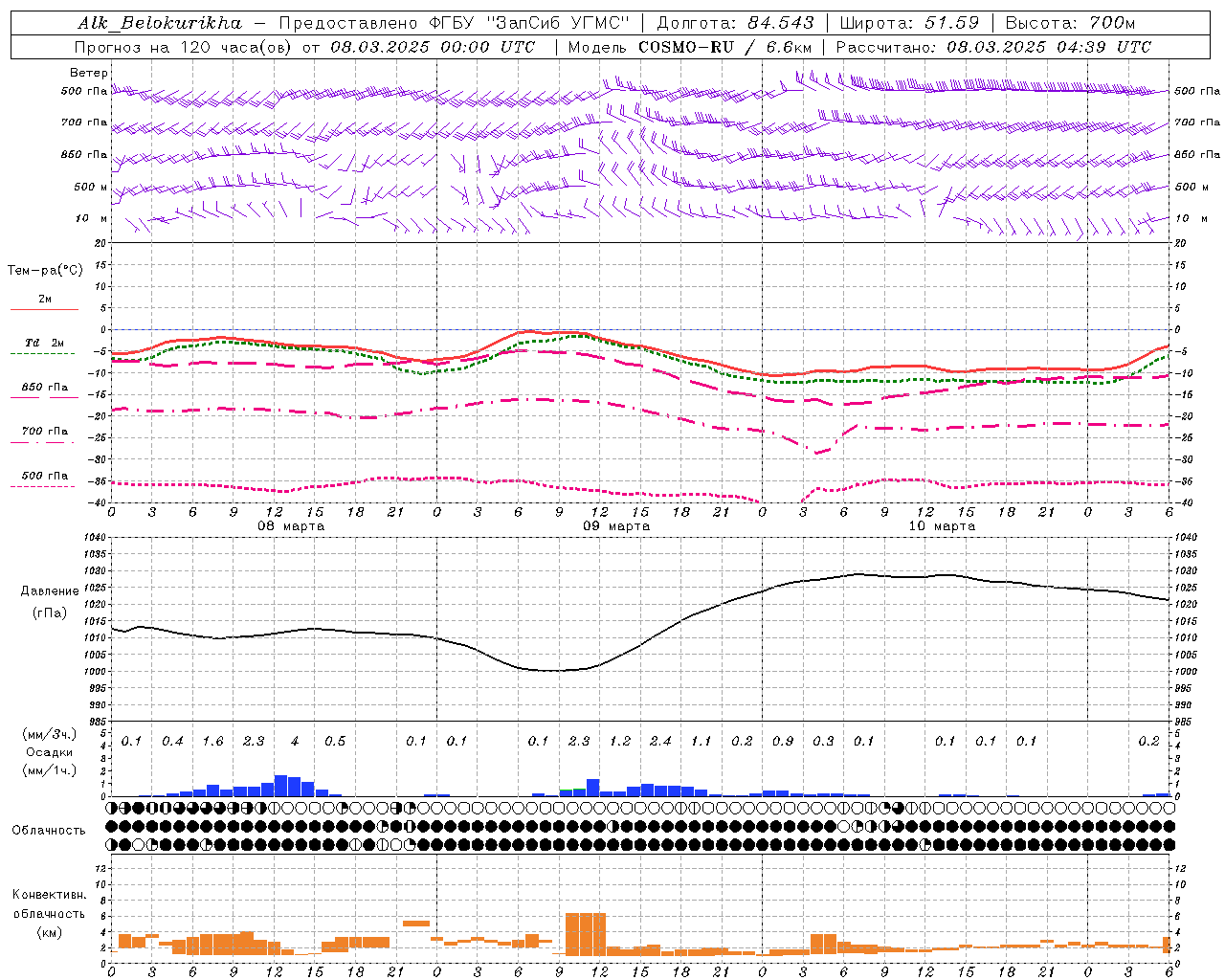Click the Предоставлено word in header
This screenshot has height=980, width=1225.
(345, 23)
